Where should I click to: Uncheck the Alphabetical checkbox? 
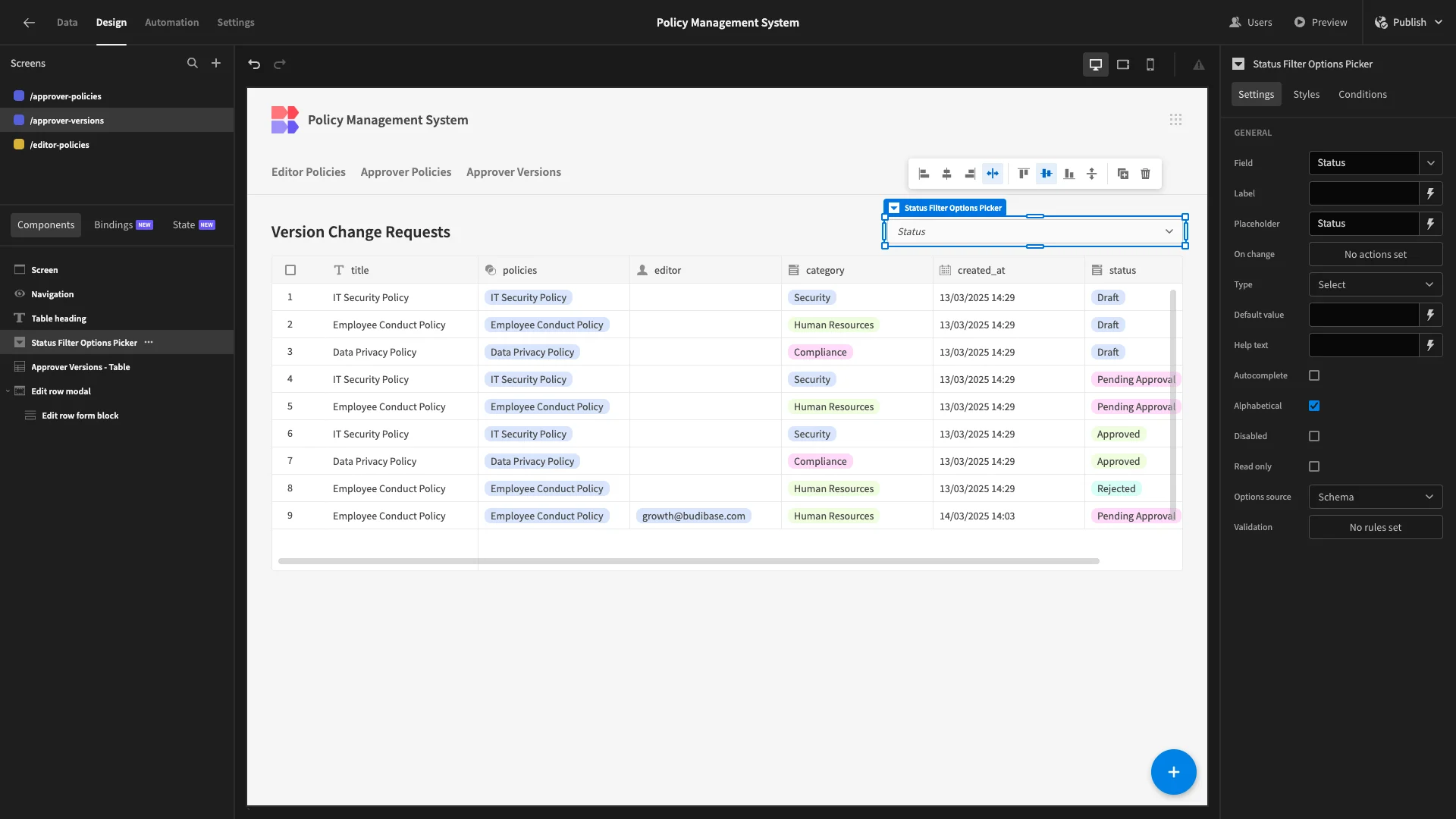coord(1314,406)
